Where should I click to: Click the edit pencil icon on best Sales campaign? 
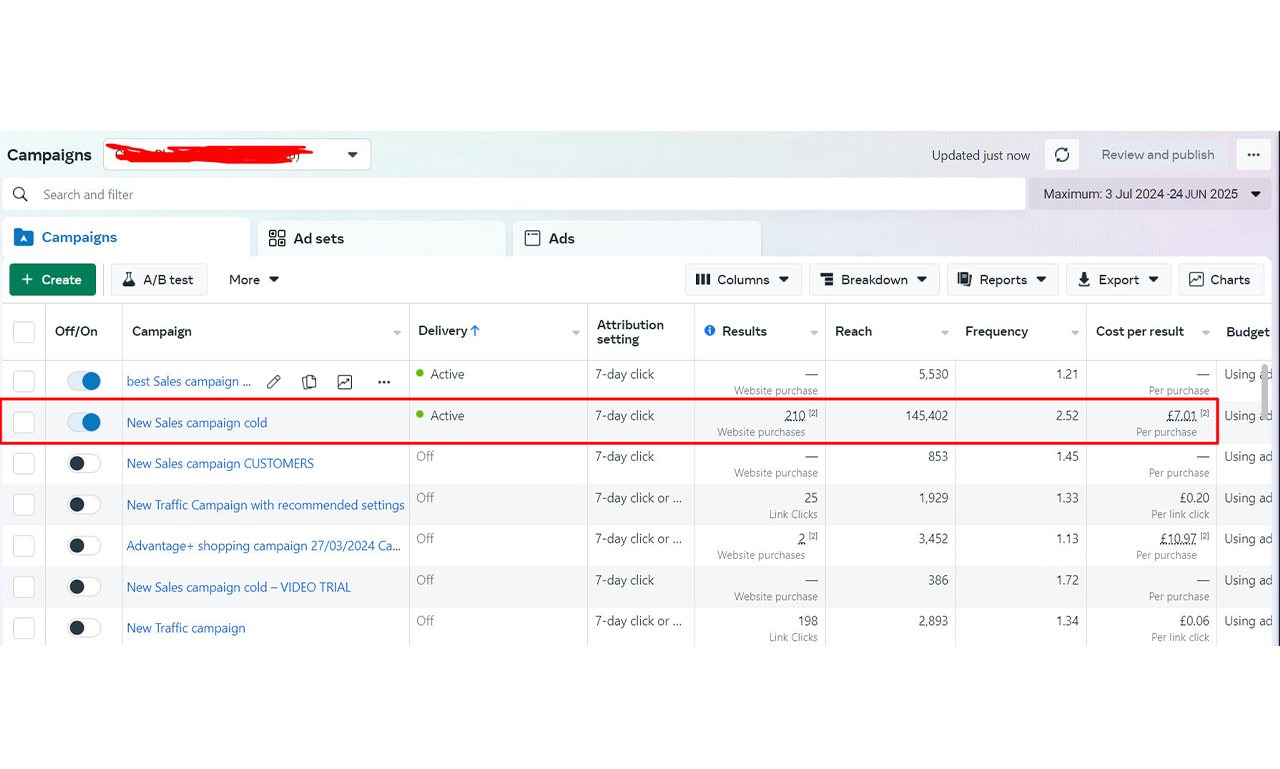tap(274, 382)
